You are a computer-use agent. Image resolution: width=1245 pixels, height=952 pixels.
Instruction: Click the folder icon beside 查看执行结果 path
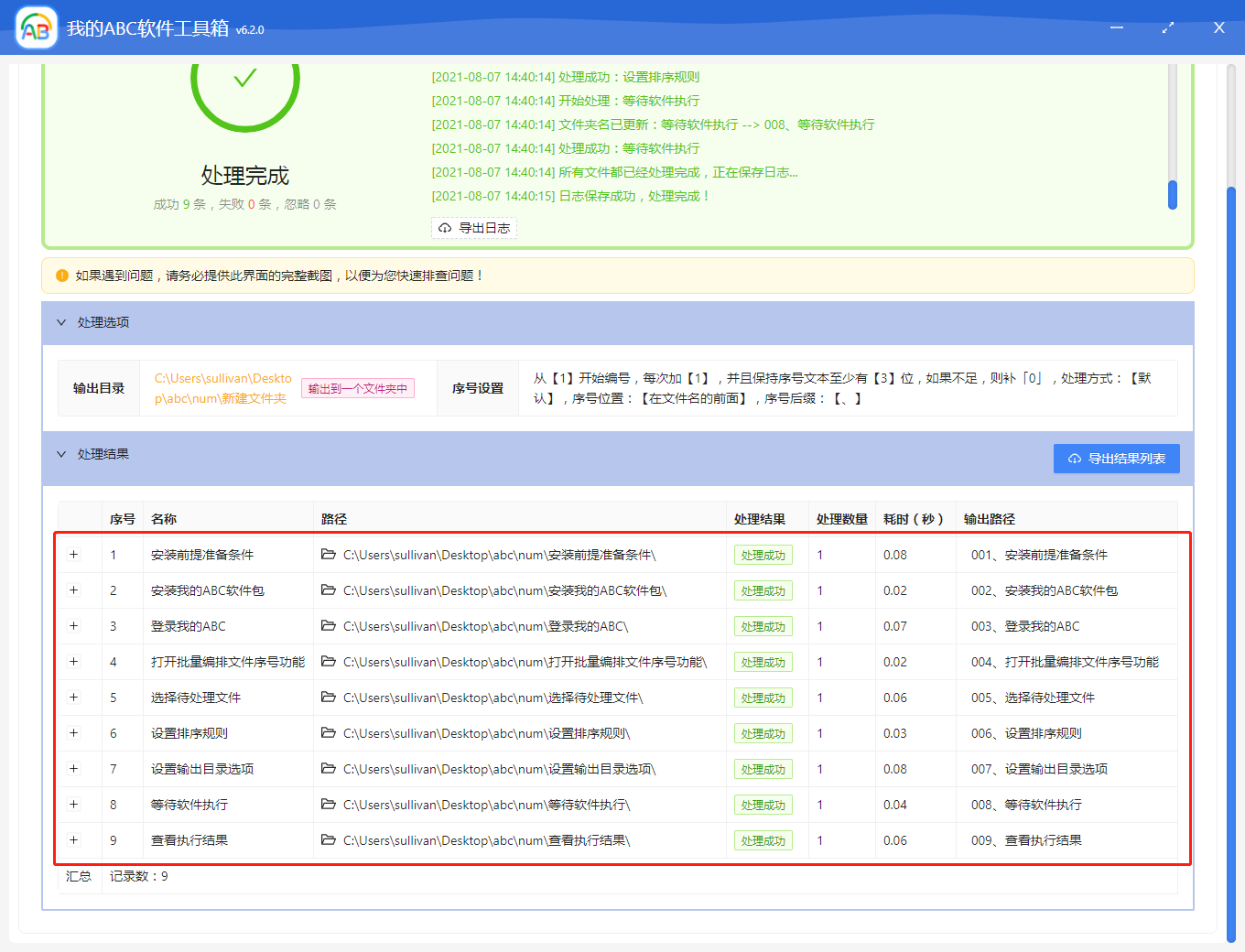point(330,840)
